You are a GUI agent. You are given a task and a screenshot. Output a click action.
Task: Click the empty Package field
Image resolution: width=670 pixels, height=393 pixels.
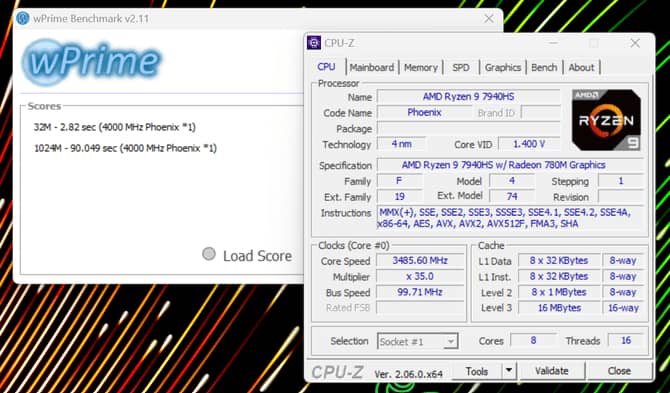468,129
